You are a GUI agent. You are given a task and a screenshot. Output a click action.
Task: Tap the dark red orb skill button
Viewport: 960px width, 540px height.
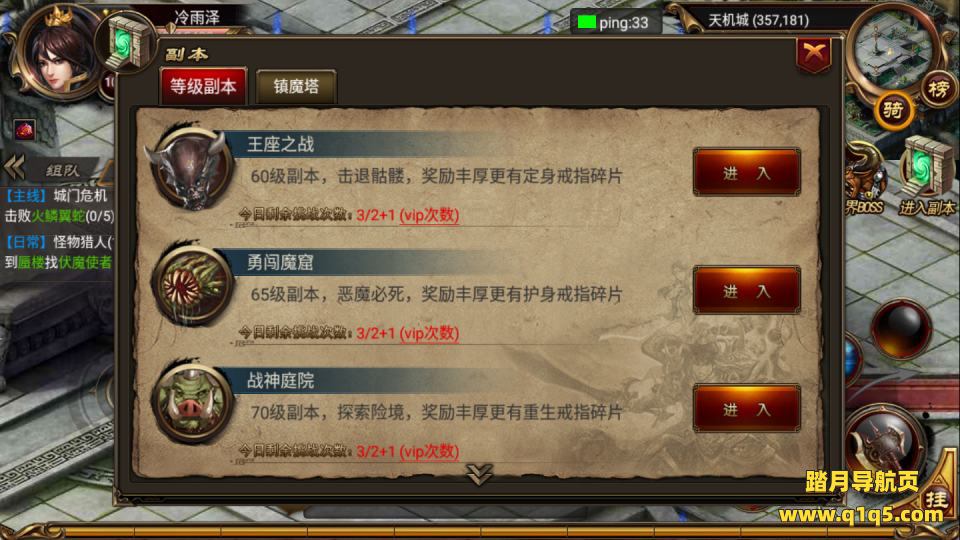tap(900, 329)
